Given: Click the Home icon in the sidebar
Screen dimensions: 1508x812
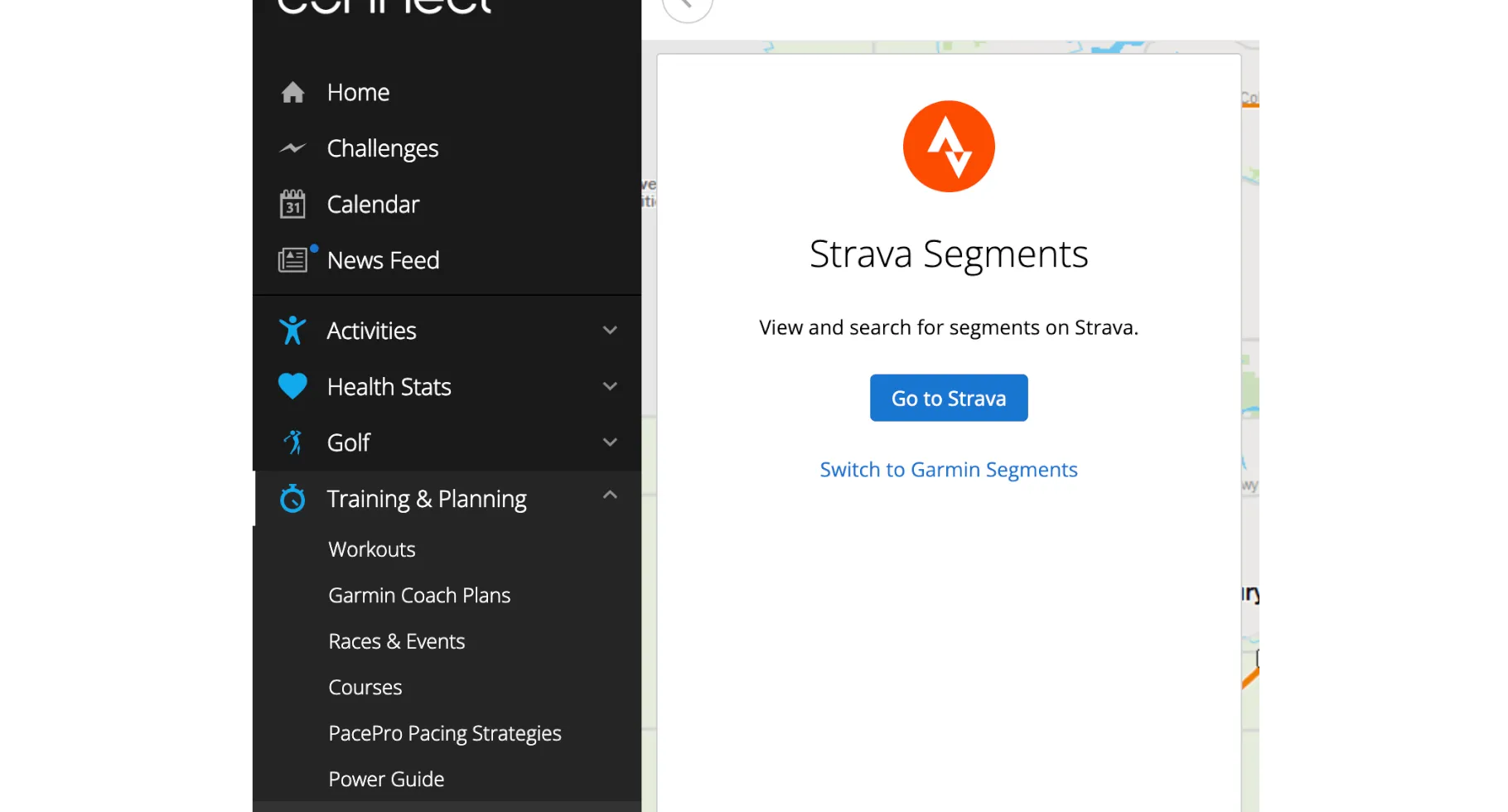Looking at the screenshot, I should (x=293, y=92).
